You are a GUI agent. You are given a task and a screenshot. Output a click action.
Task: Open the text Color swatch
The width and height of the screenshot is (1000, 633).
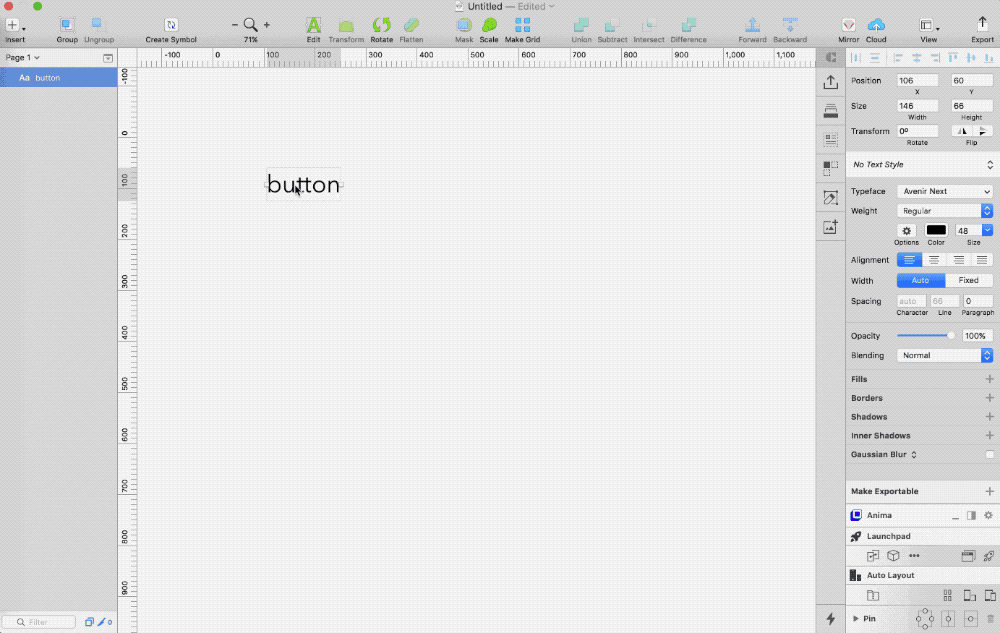936,230
